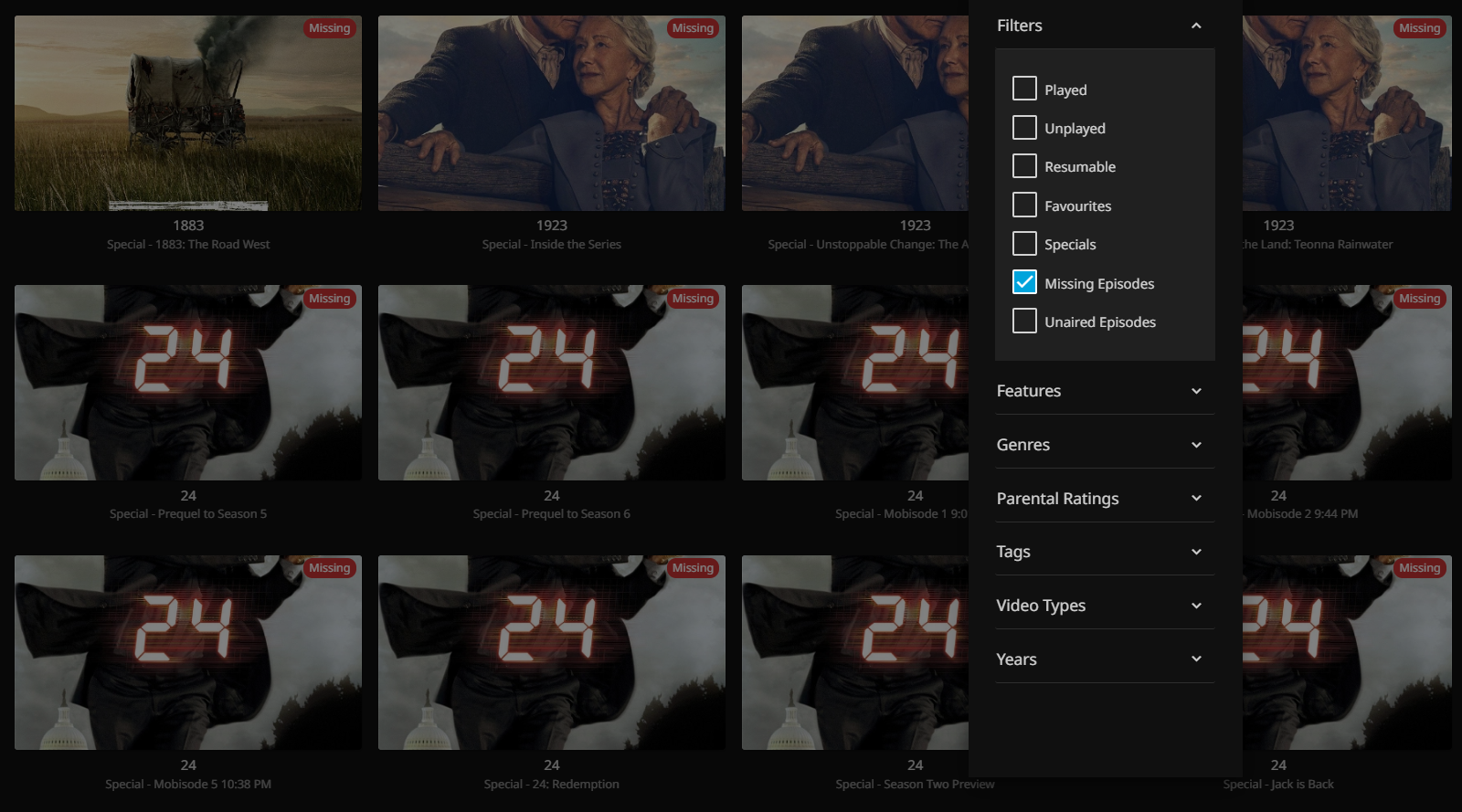1462x812 pixels.
Task: Click the 1923 Inside the Series thumbnail
Action: (551, 113)
